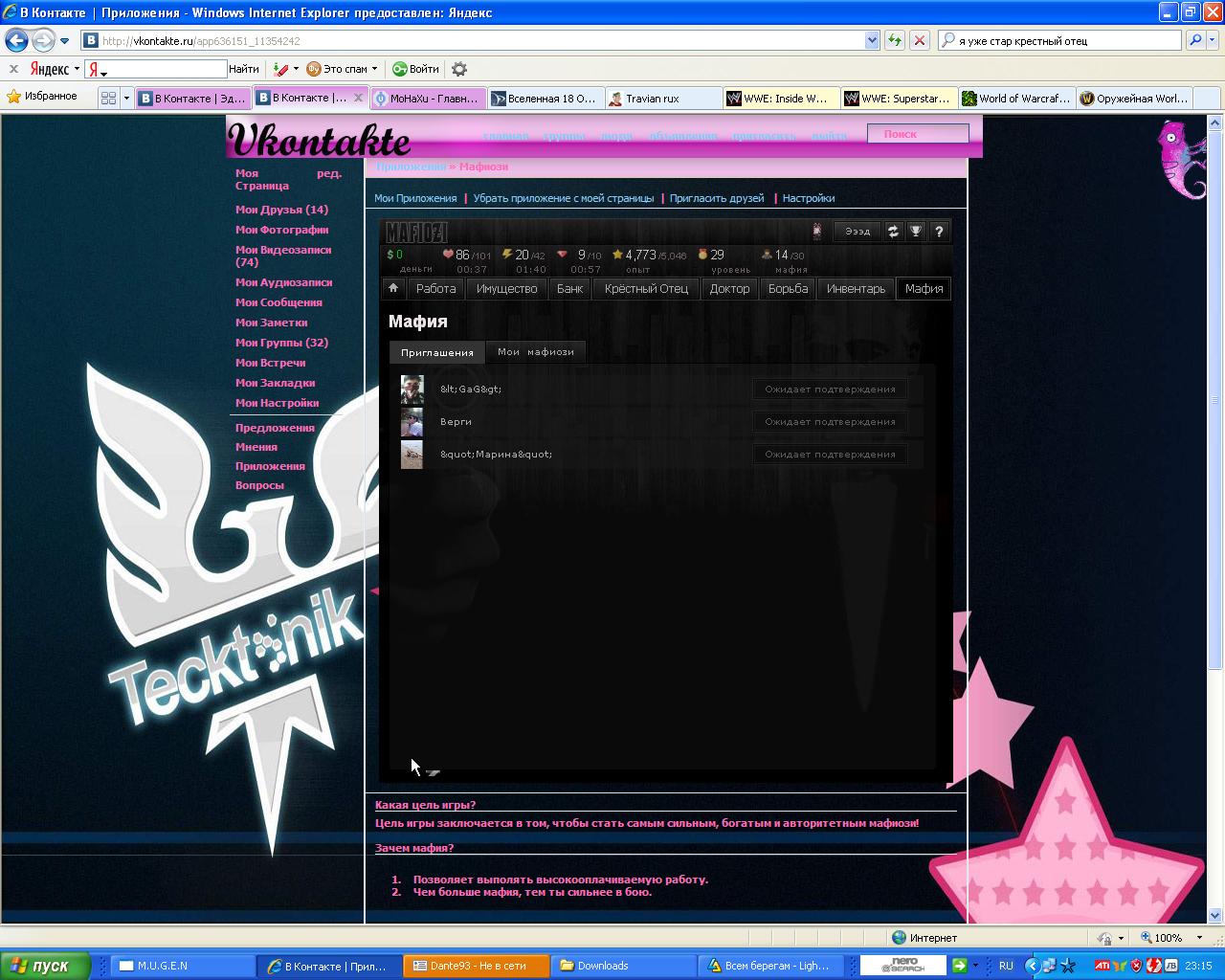
Task: Open the Банк tab
Action: click(x=569, y=288)
